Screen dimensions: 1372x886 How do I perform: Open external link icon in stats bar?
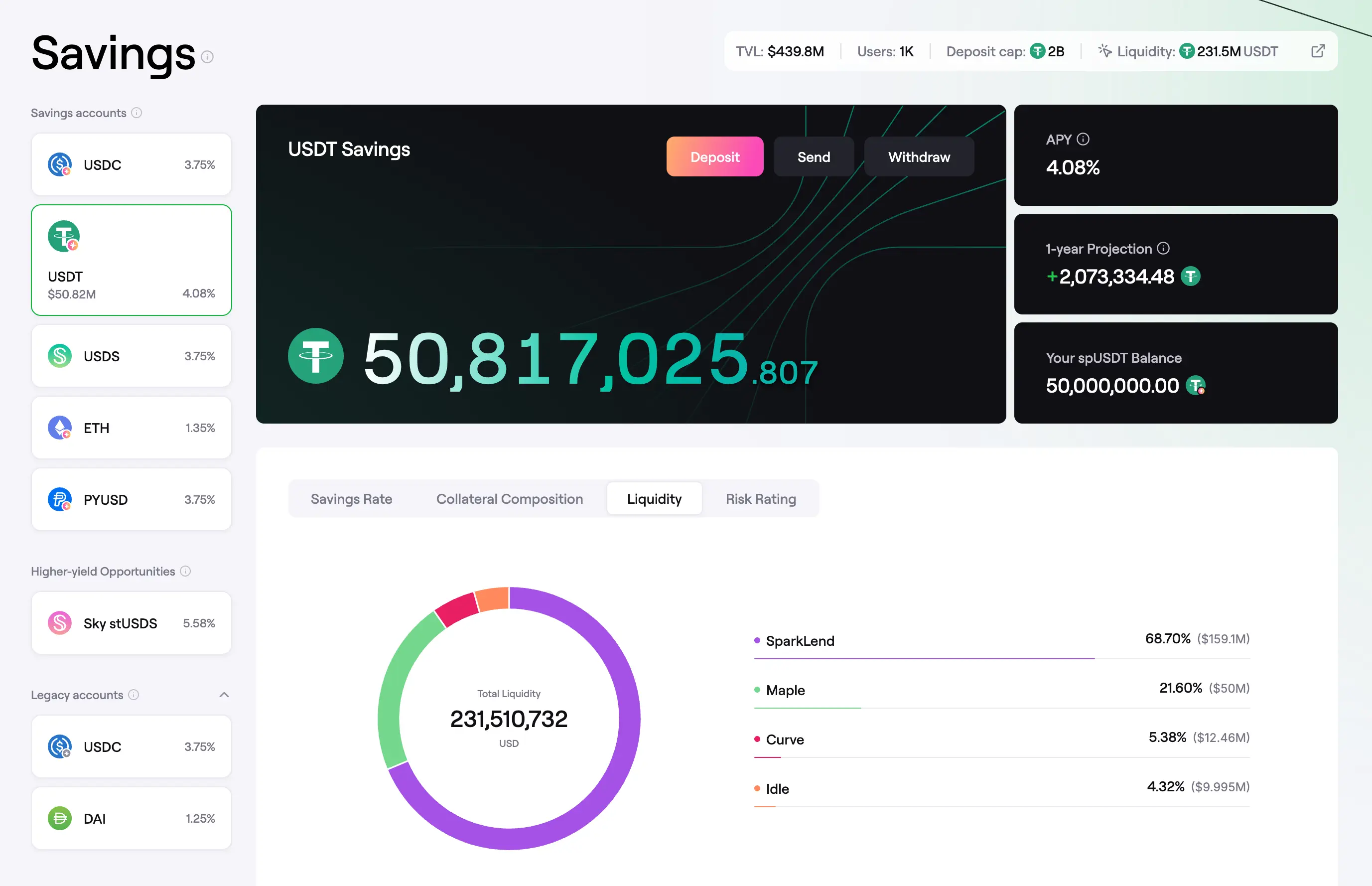(1317, 51)
